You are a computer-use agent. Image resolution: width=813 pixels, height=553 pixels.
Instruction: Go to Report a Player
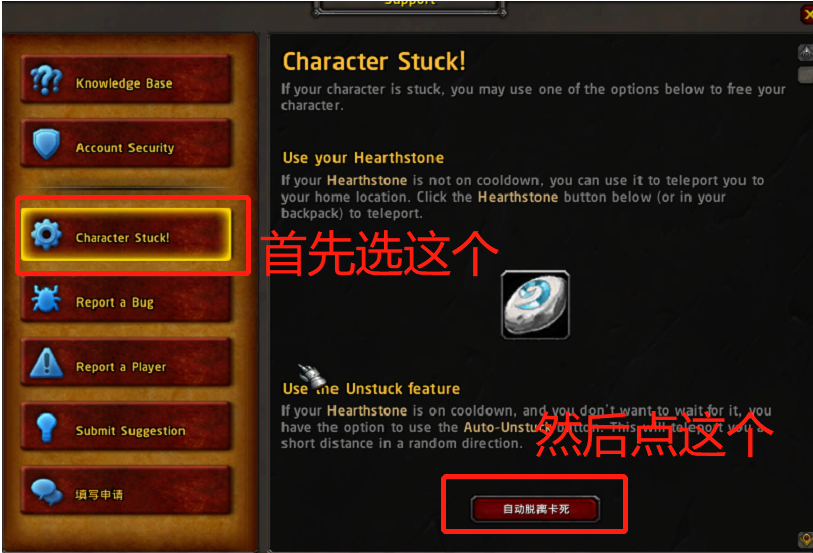pos(126,363)
